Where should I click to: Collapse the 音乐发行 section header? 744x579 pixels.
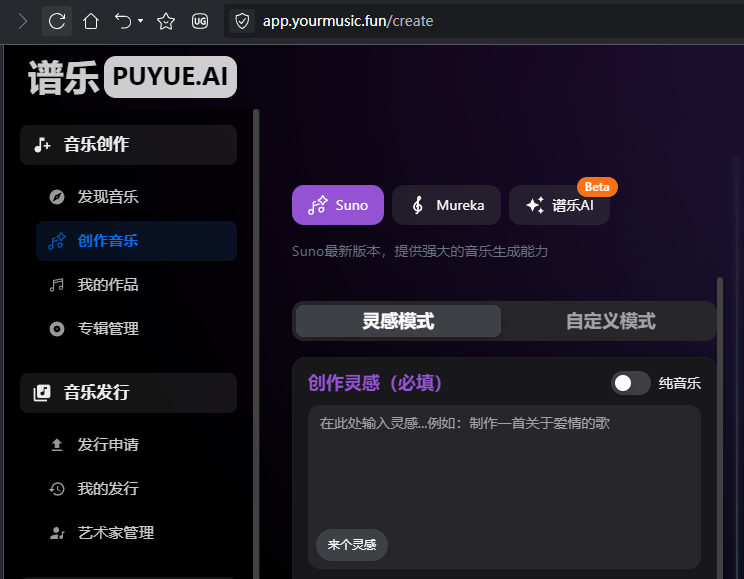coord(128,392)
